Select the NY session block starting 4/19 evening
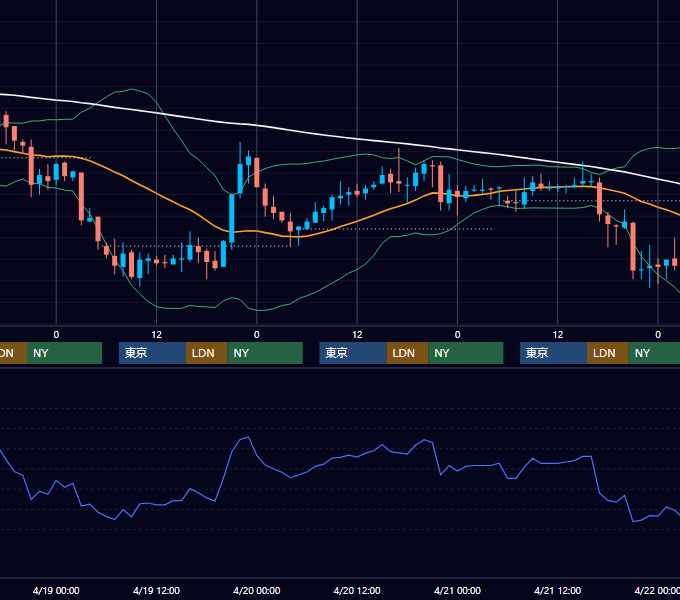This screenshot has height=600, width=680. (265, 353)
